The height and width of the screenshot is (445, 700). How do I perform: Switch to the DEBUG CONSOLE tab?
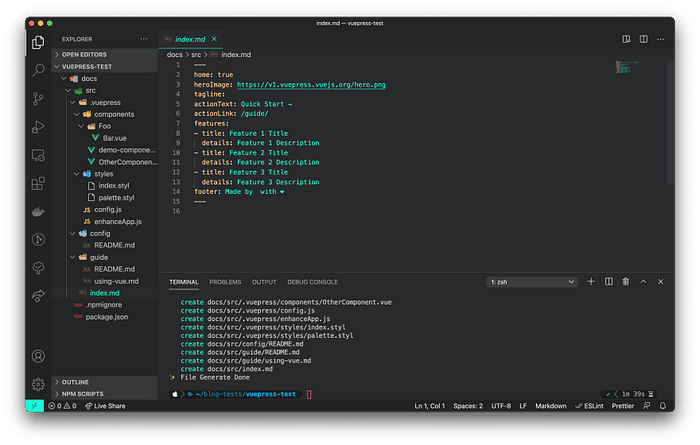pyautogui.click(x=312, y=282)
